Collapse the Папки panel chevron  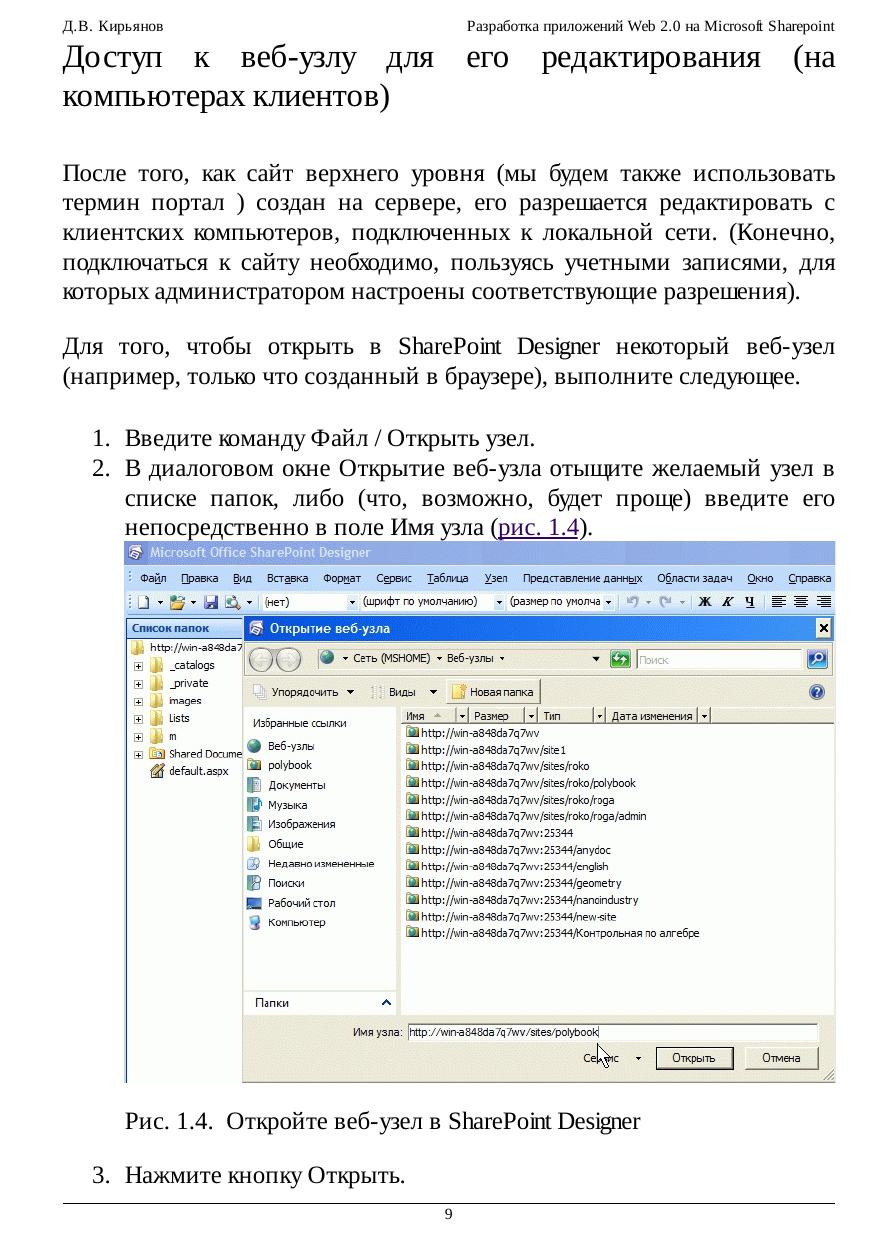point(387,1002)
